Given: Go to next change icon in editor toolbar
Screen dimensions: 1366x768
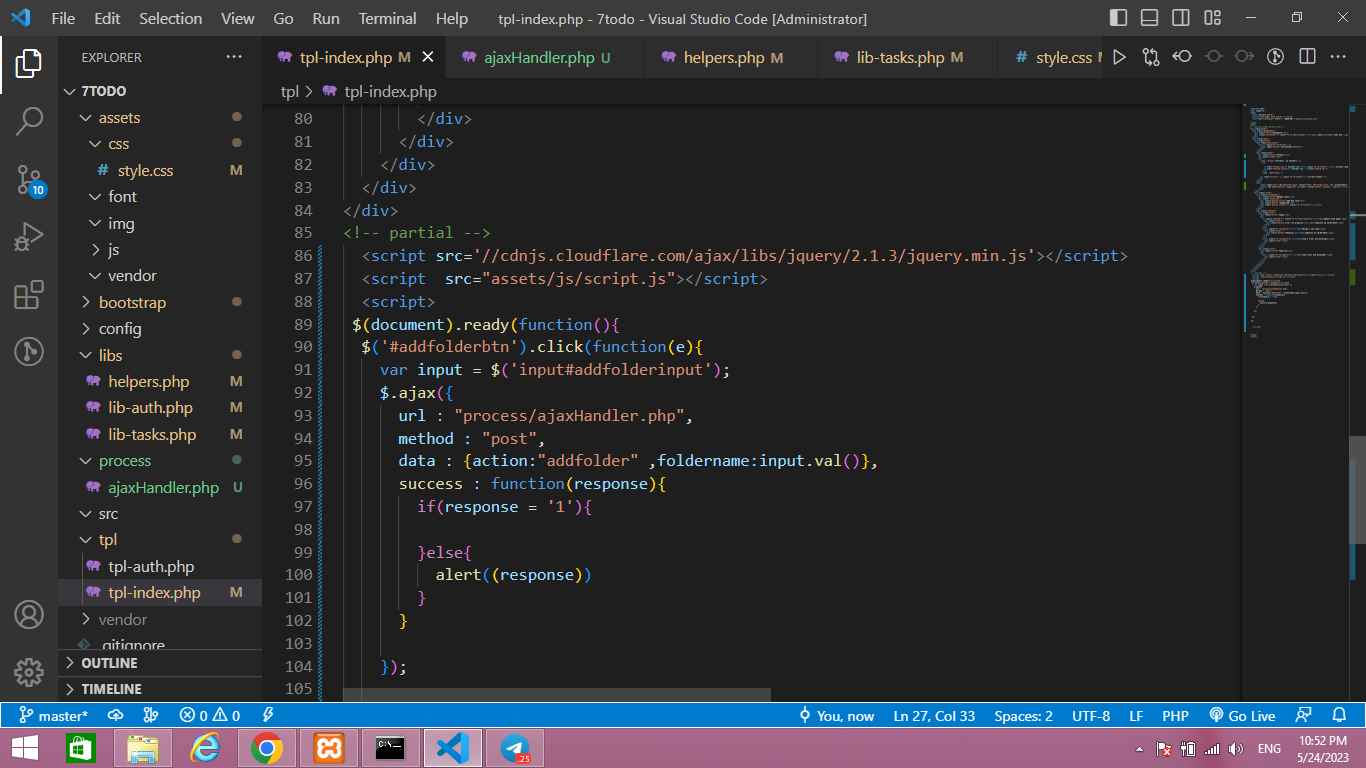Looking at the screenshot, I should click(1244, 58).
